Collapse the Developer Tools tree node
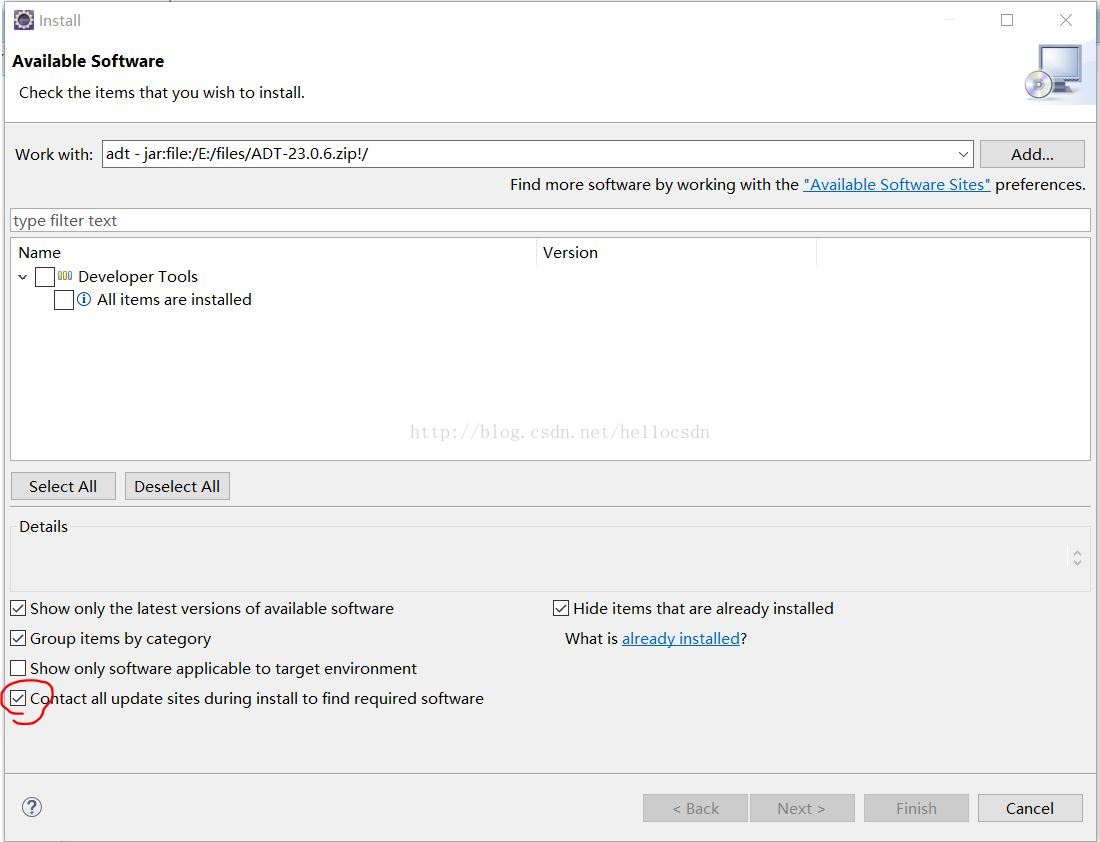Viewport: 1100px width, 842px height. click(x=23, y=277)
